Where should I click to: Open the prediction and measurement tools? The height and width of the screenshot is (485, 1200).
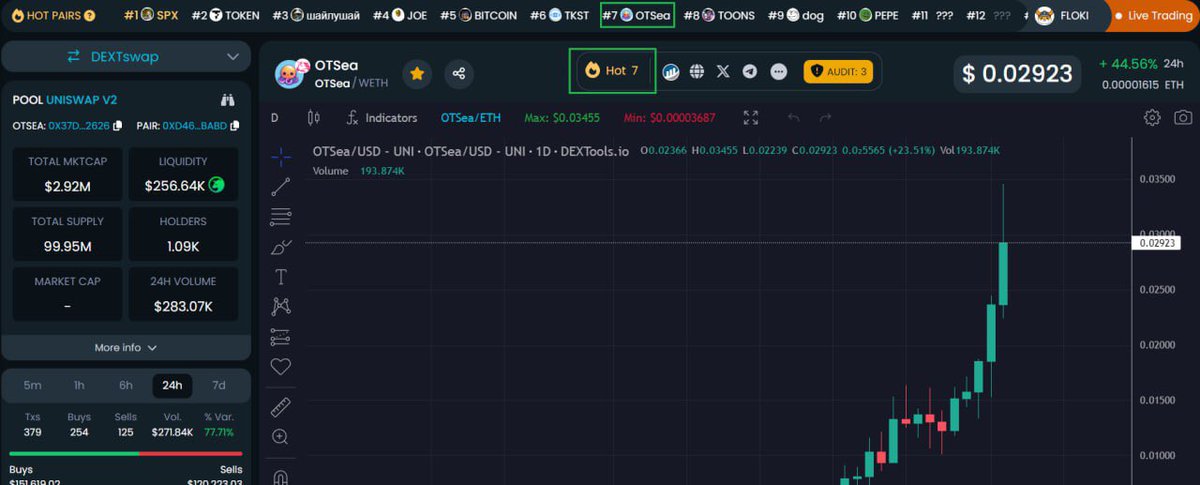click(x=281, y=336)
